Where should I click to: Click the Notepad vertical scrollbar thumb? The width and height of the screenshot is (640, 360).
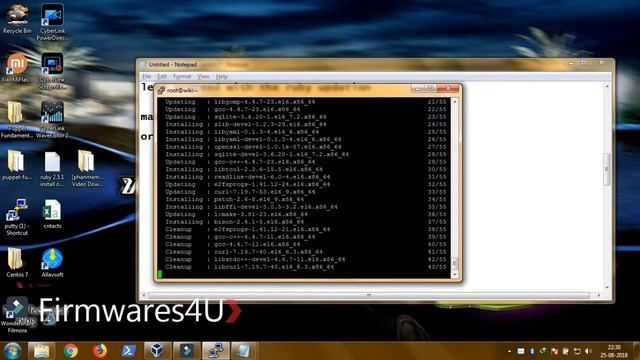[607, 169]
